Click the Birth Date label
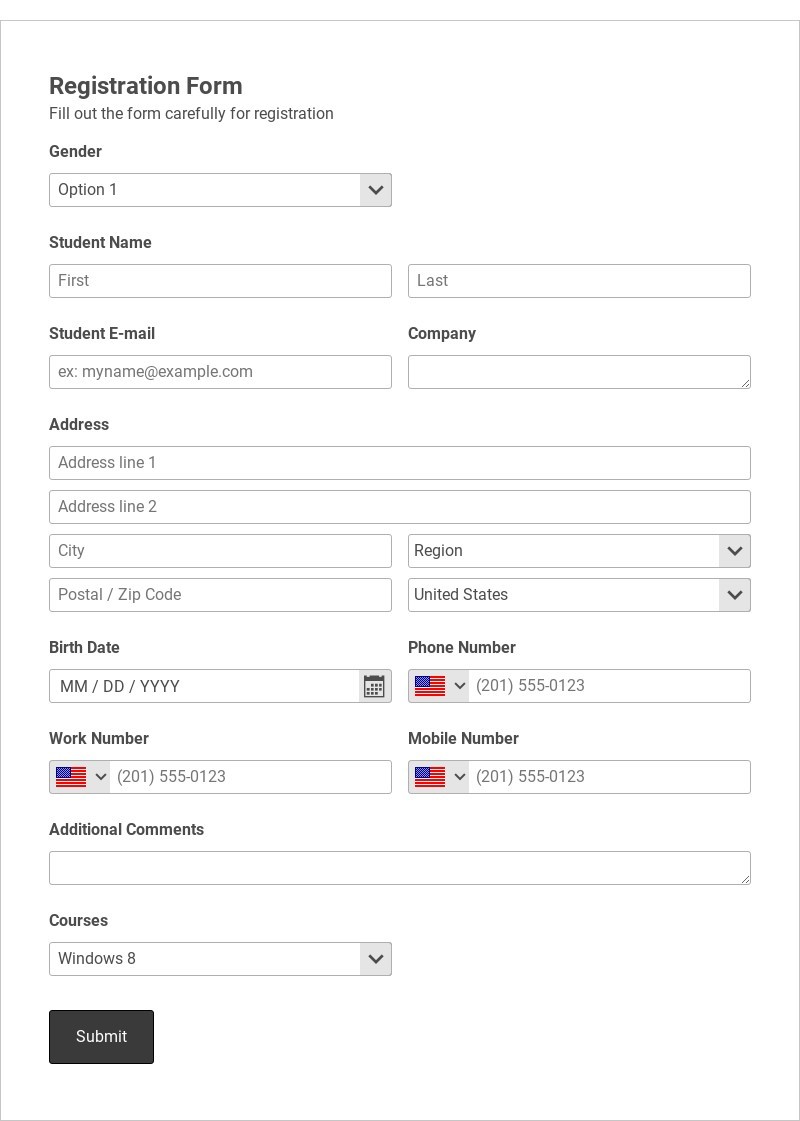Screen dimensions: 800x1121 click(84, 648)
